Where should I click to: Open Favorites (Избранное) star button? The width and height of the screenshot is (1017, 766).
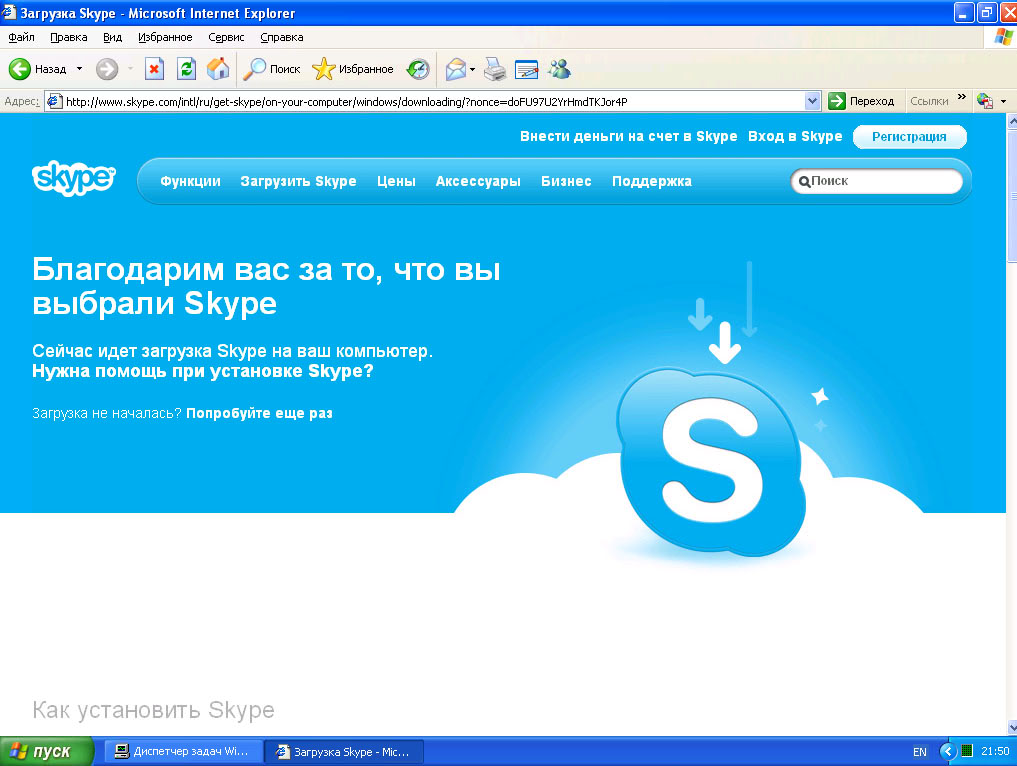[x=353, y=69]
